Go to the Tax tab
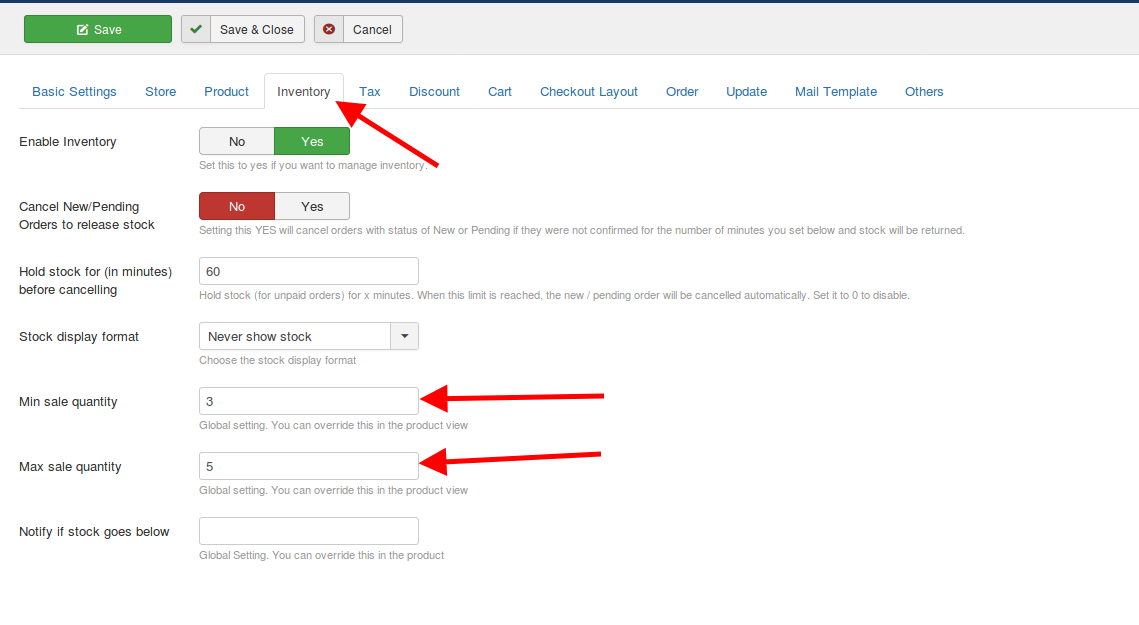 click(370, 92)
